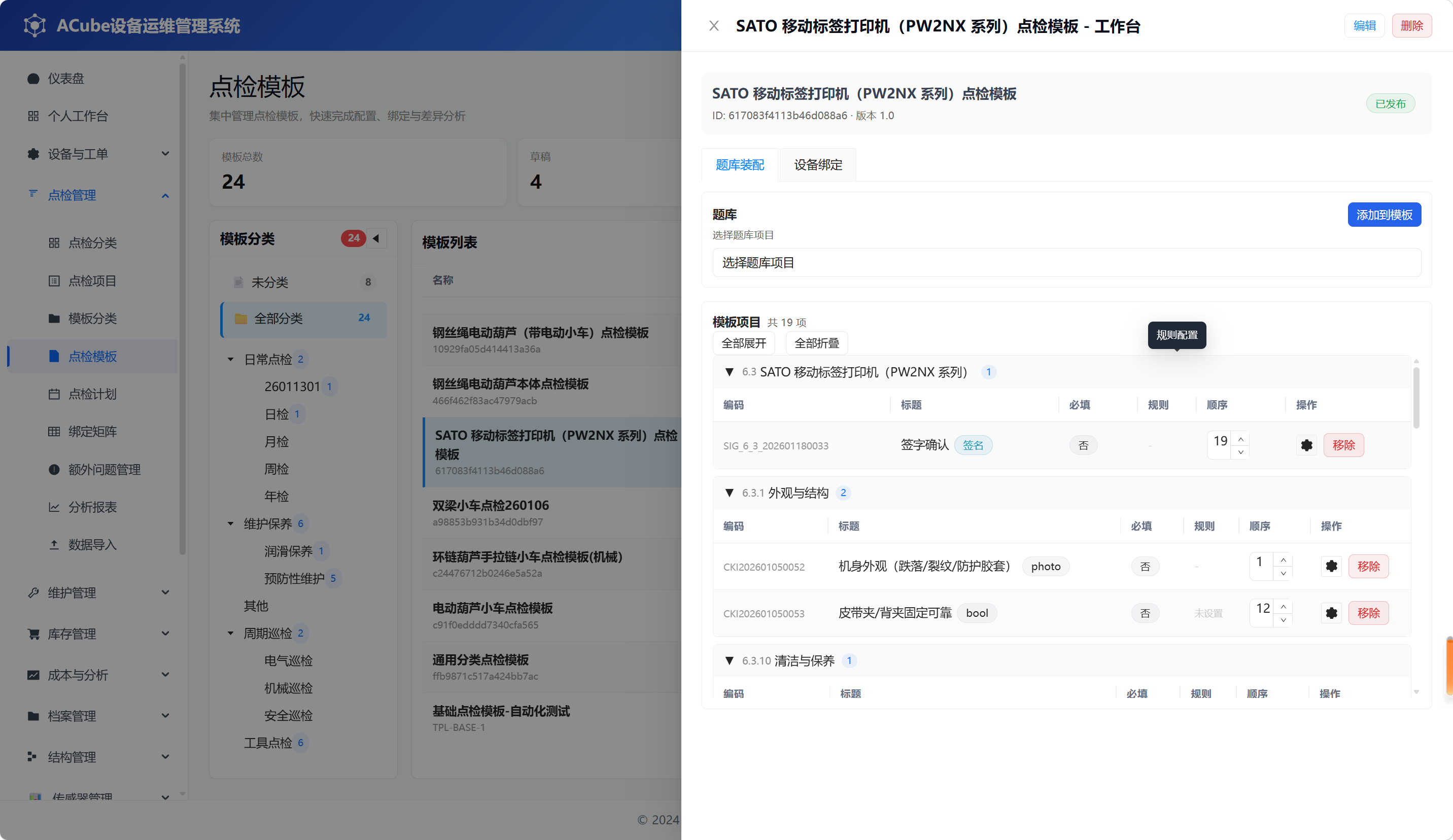1453x840 pixels.
Task: Click the 分析报表 chart icon
Action: [x=54, y=507]
